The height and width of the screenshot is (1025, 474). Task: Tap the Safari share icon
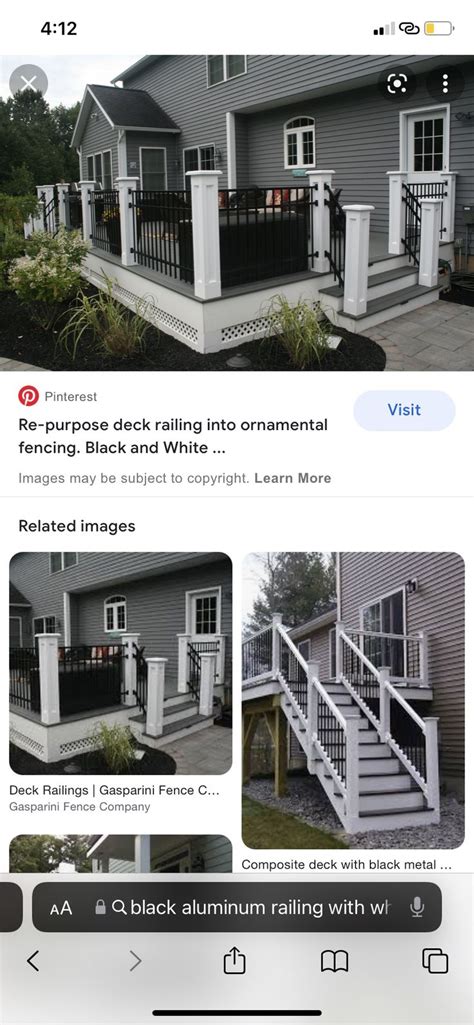tap(234, 961)
